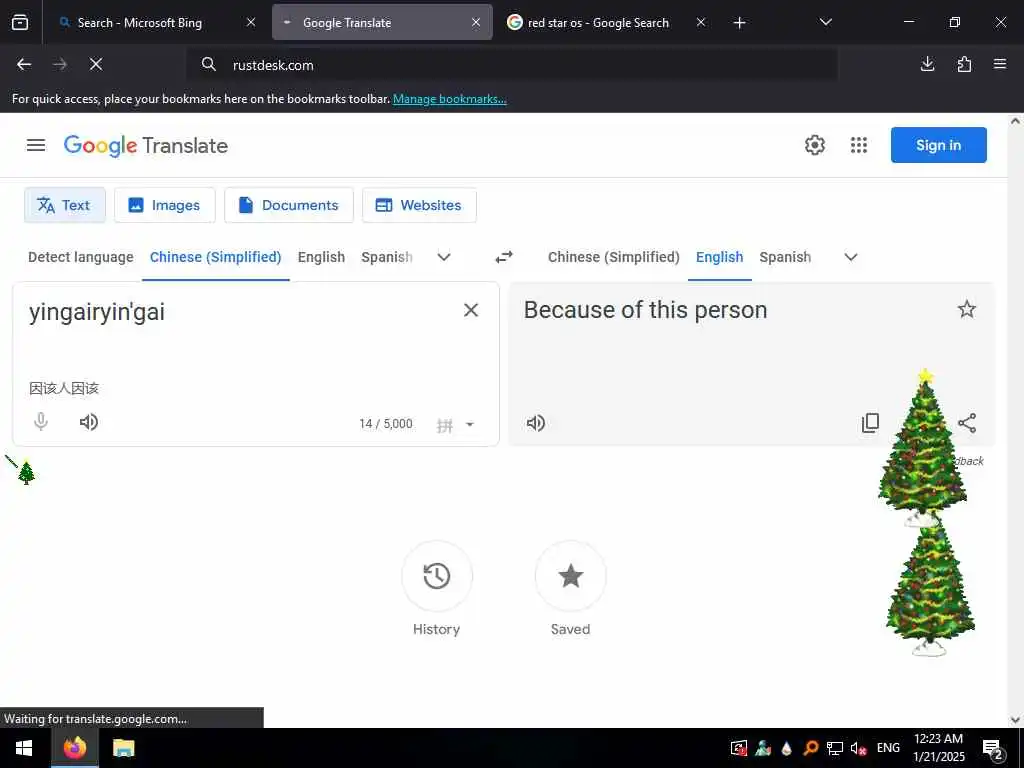Select Chinese (Simplified) as target language
Screen dimensions: 1024x768
coord(614,257)
